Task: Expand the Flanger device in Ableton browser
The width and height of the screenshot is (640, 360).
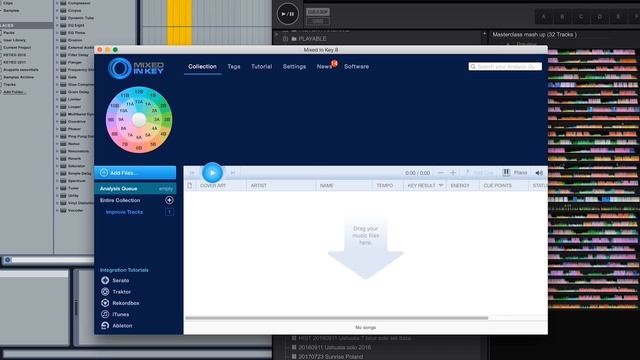Action: coord(57,62)
